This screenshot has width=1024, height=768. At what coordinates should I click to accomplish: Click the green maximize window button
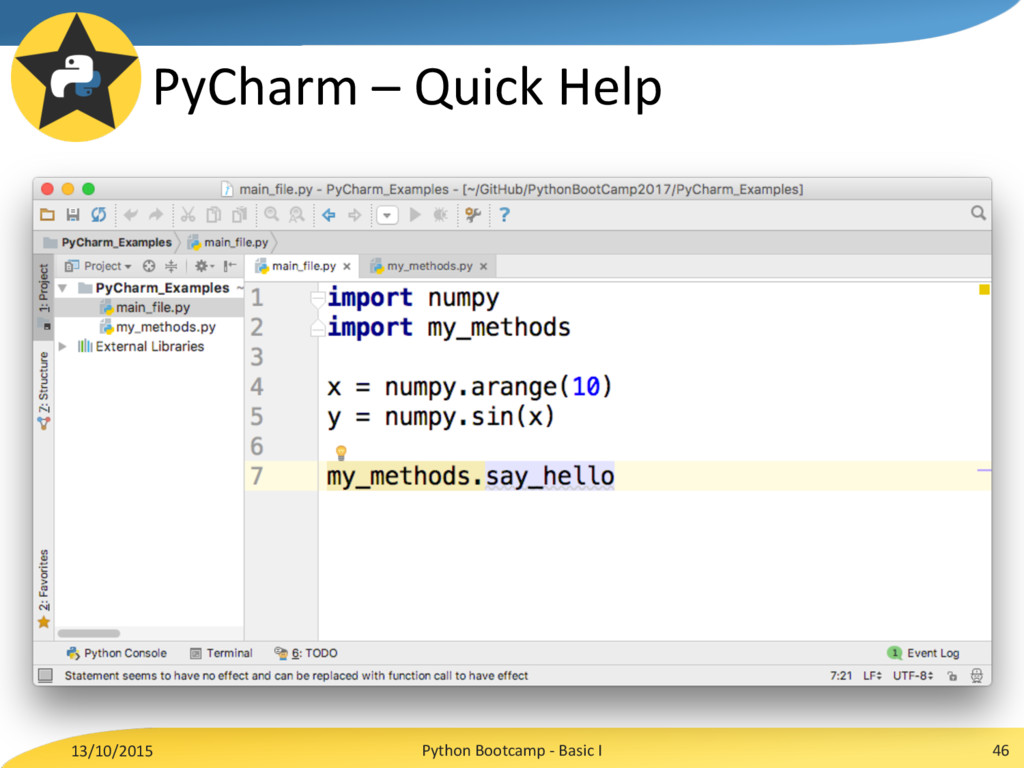[88, 189]
